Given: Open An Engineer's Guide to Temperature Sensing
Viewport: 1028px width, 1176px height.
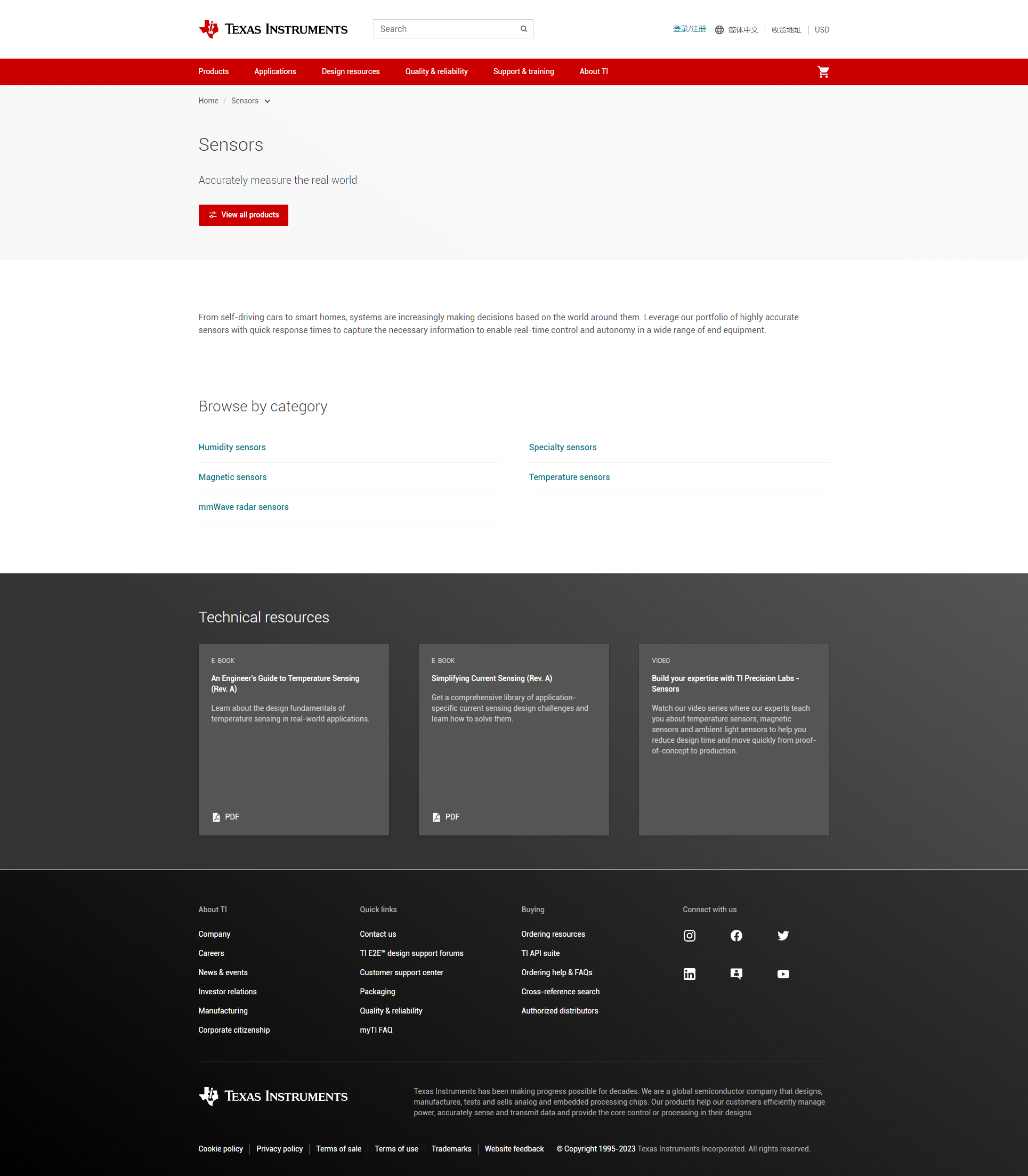Looking at the screenshot, I should tap(285, 684).
